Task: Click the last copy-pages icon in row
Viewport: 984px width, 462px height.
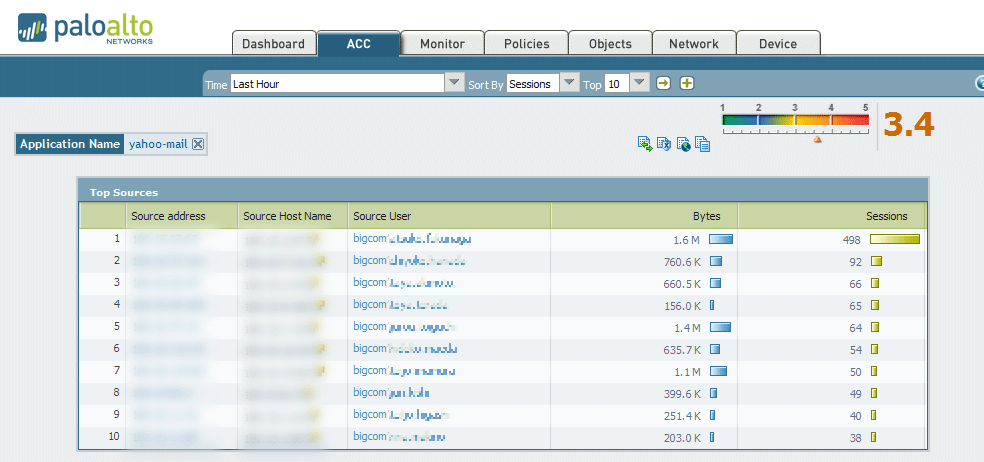Action: pyautogui.click(x=703, y=144)
